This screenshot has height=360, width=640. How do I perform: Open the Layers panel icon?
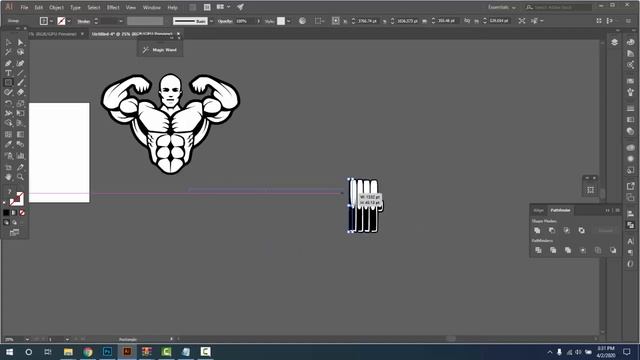tap(614, 42)
